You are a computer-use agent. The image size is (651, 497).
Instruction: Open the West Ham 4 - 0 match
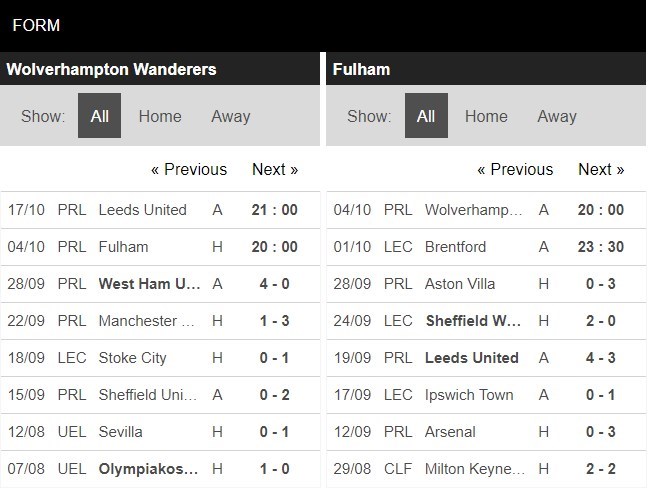149,284
